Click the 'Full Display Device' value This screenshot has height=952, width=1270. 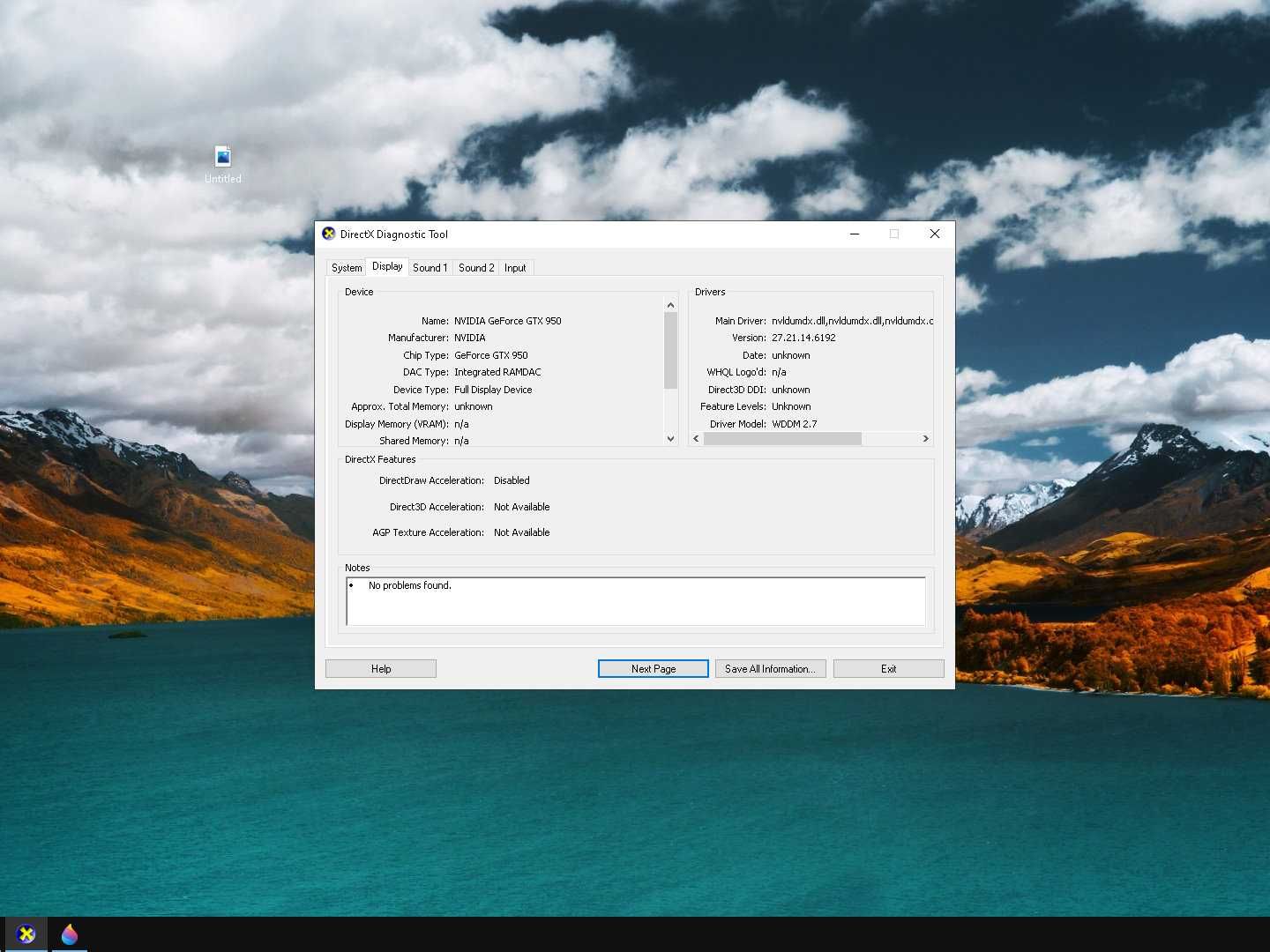tap(493, 390)
